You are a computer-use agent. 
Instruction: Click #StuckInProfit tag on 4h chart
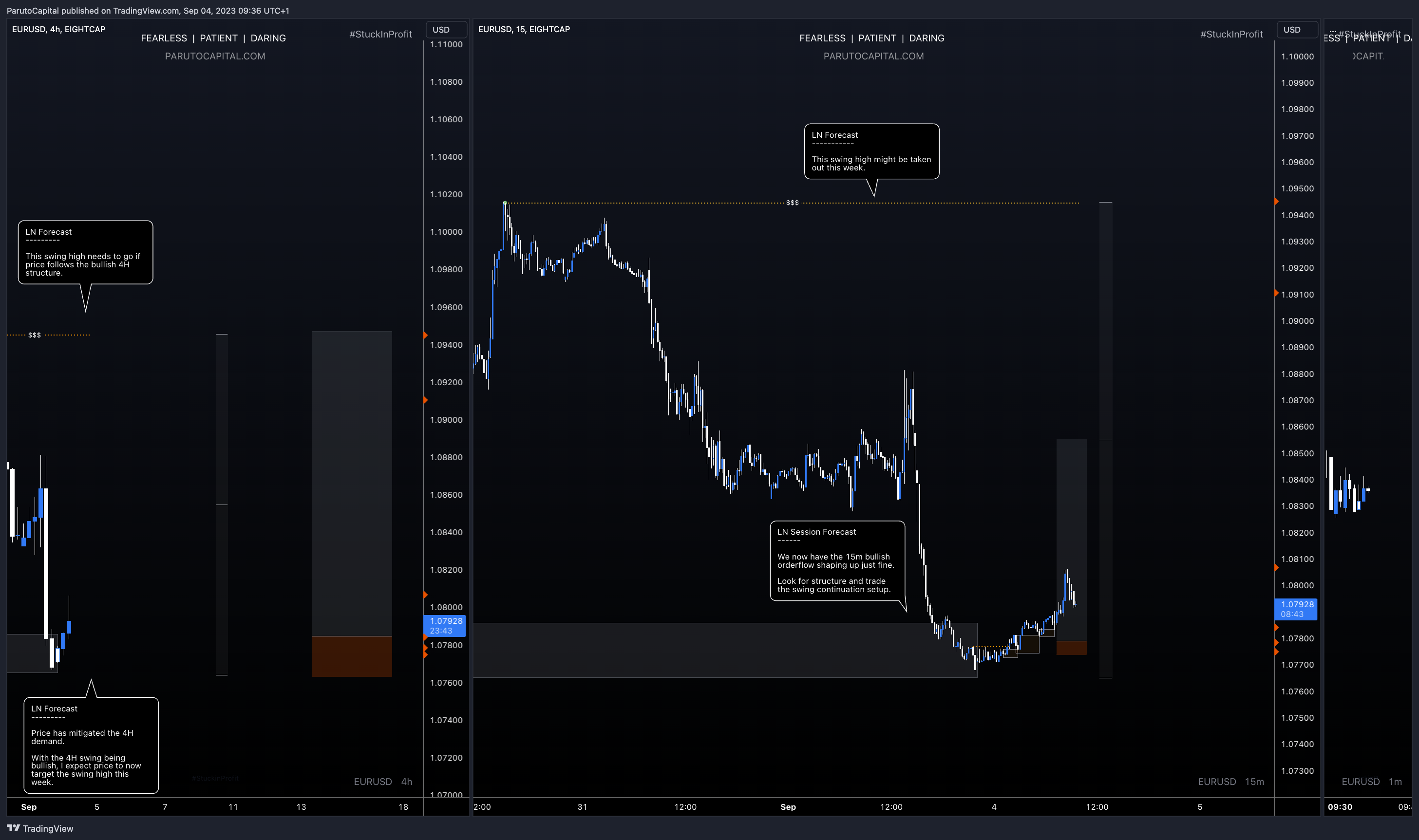pyautogui.click(x=380, y=35)
